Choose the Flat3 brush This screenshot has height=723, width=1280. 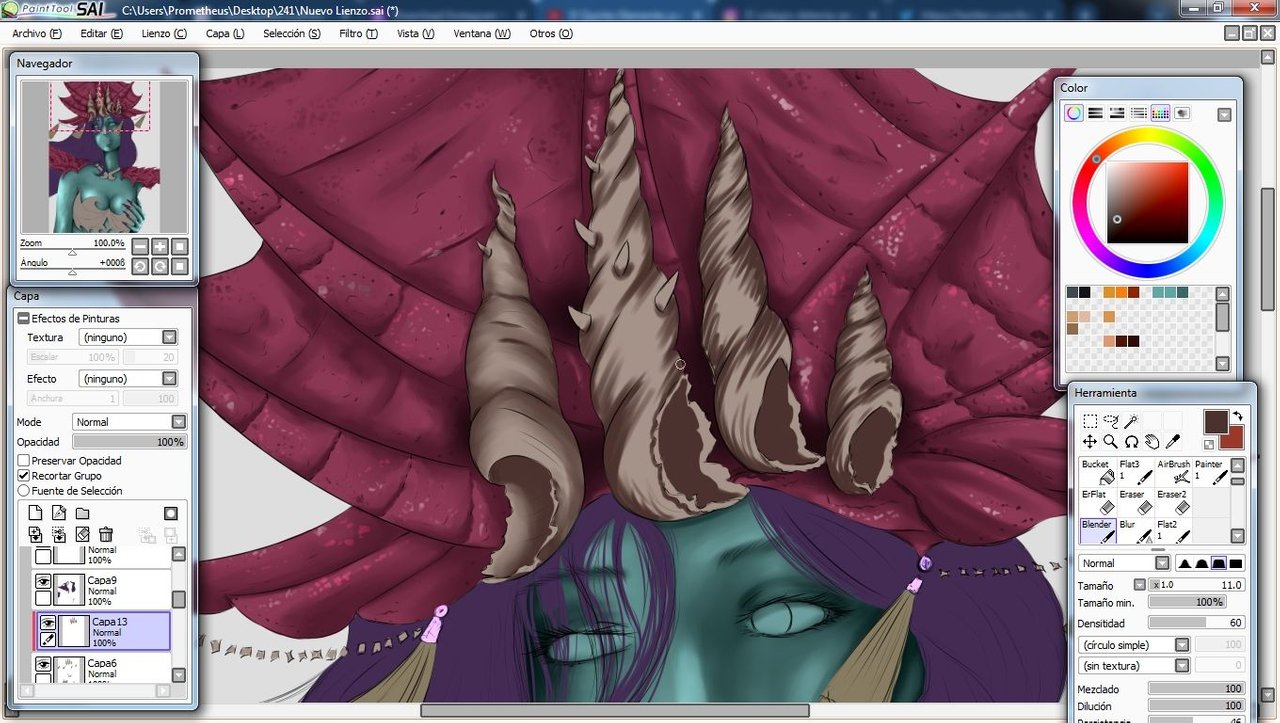coord(1136,472)
